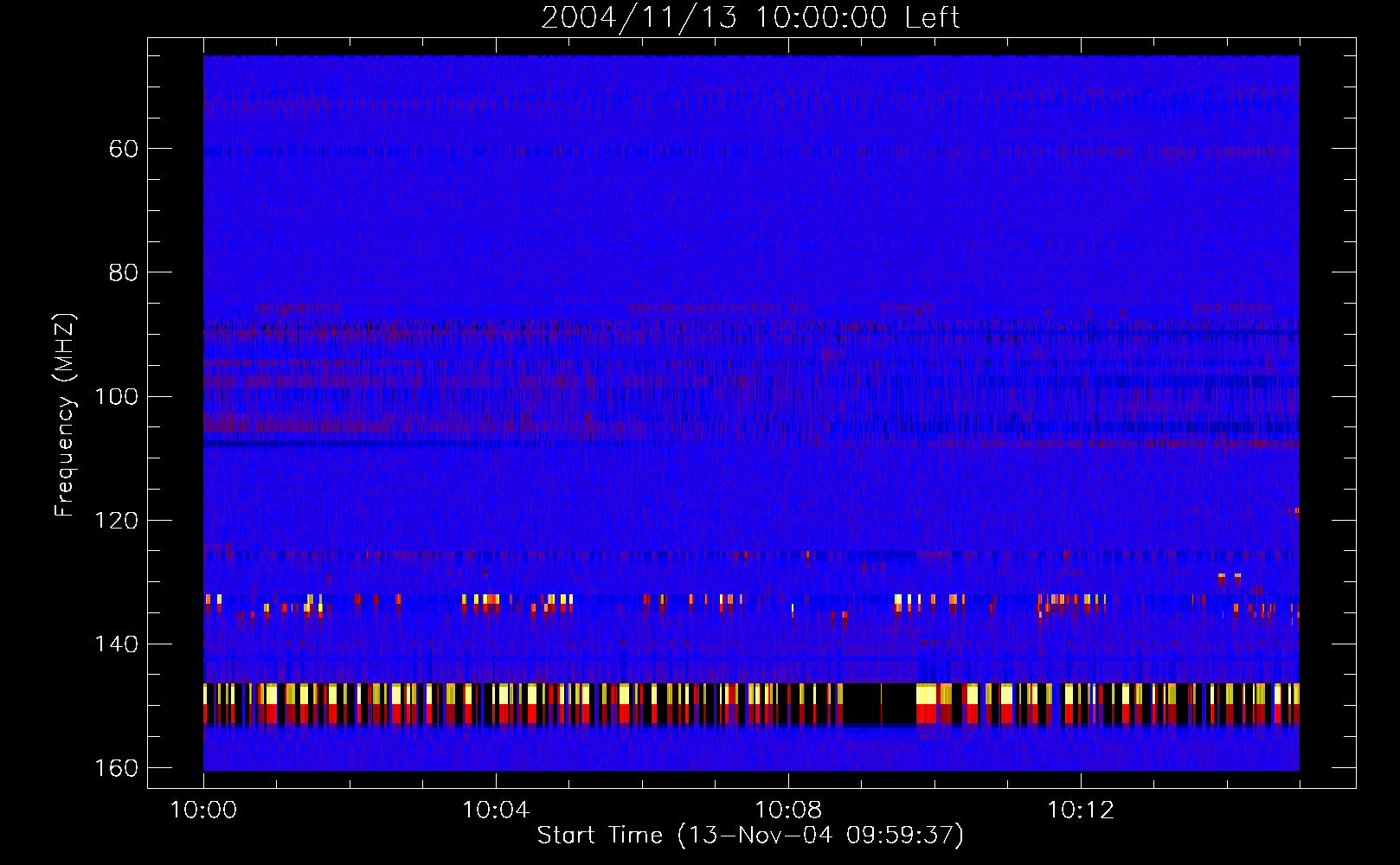Click the 160 frequency axis label

click(116, 768)
